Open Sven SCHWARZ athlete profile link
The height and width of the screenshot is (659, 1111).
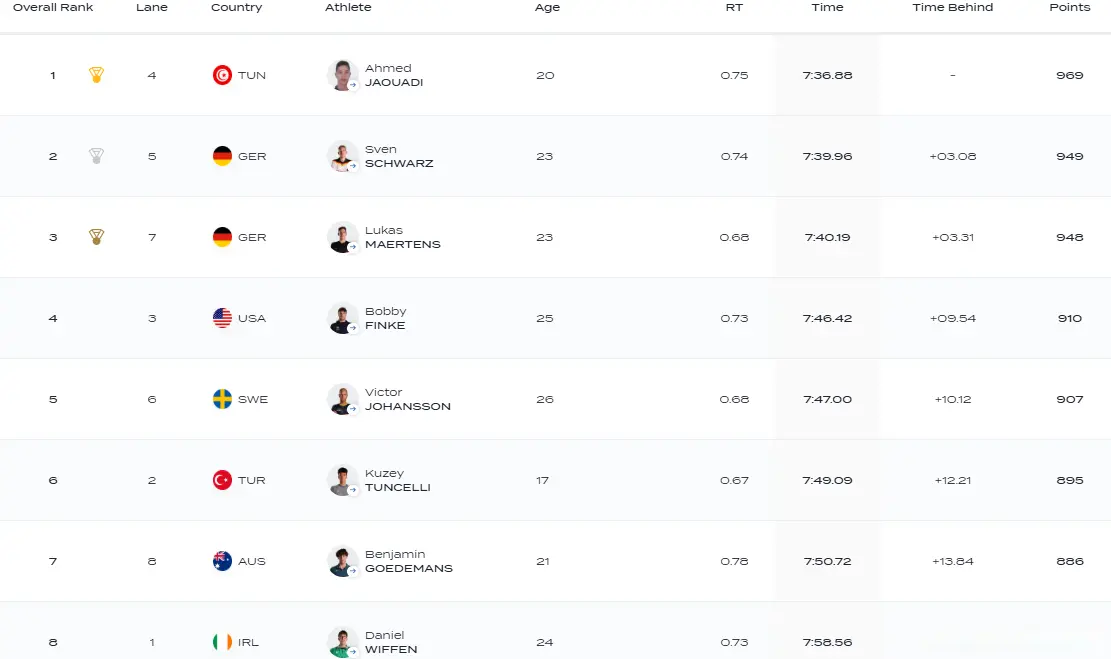point(399,156)
